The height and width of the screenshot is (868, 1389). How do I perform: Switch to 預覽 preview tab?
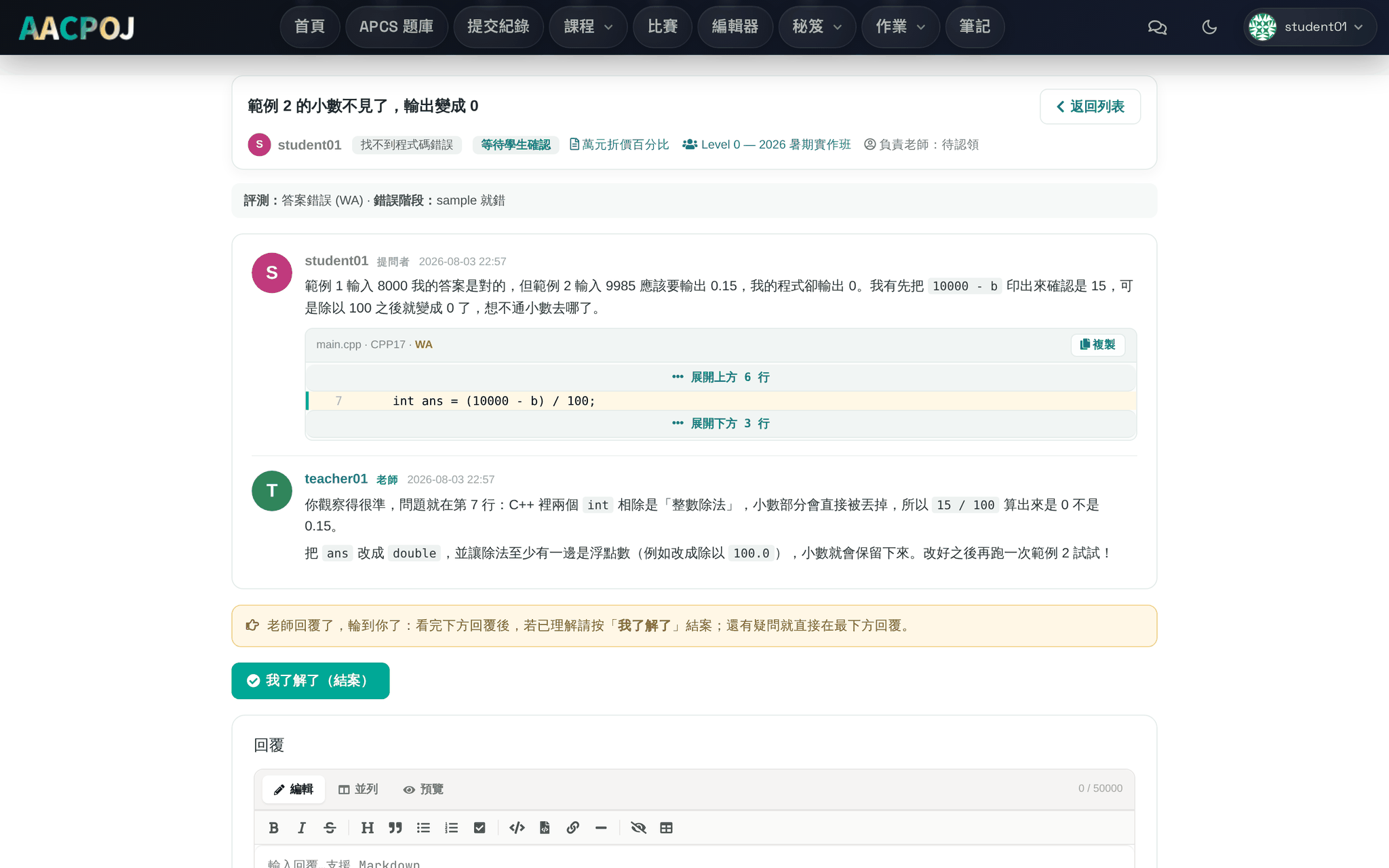pyautogui.click(x=423, y=789)
